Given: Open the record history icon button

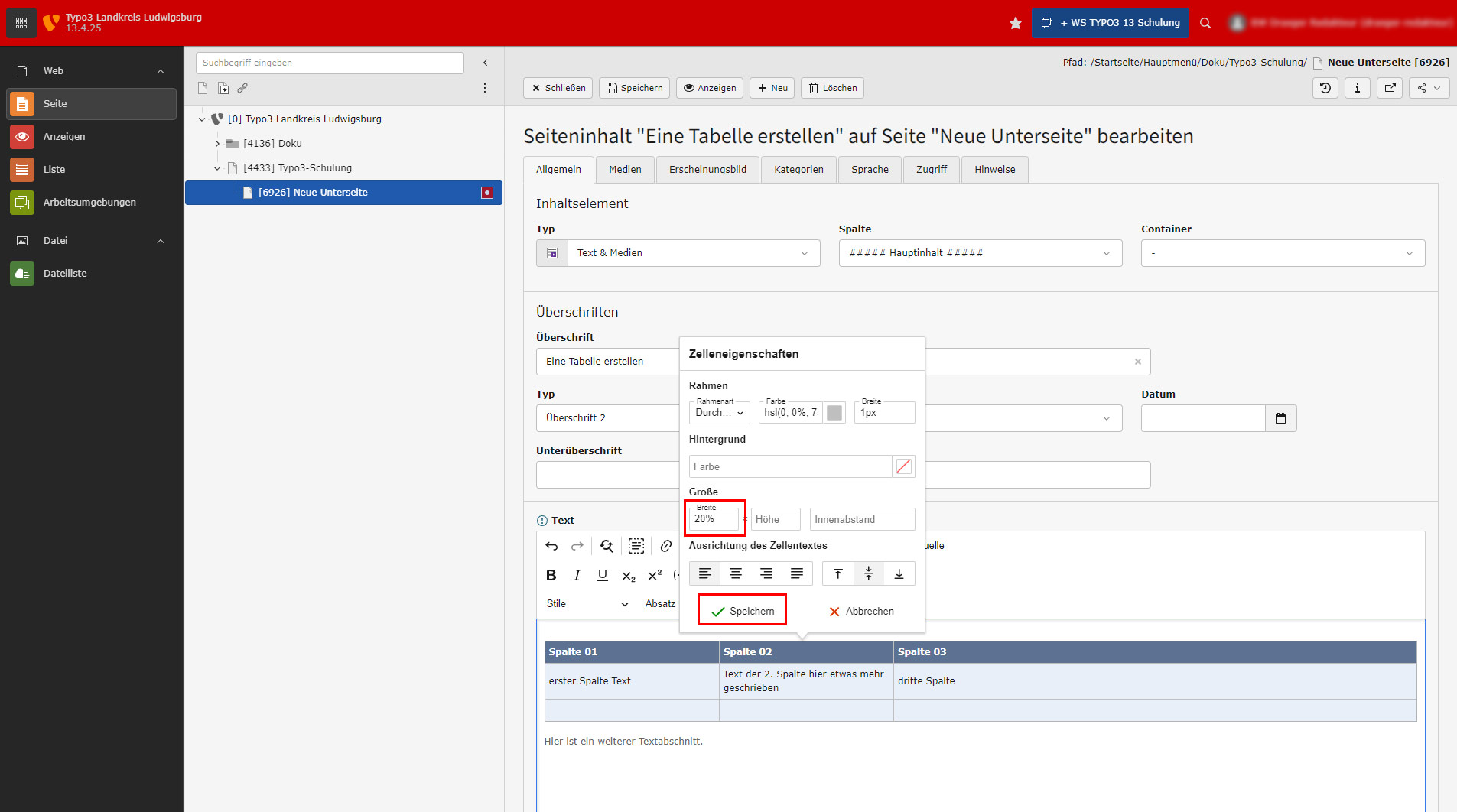Looking at the screenshot, I should [1325, 88].
